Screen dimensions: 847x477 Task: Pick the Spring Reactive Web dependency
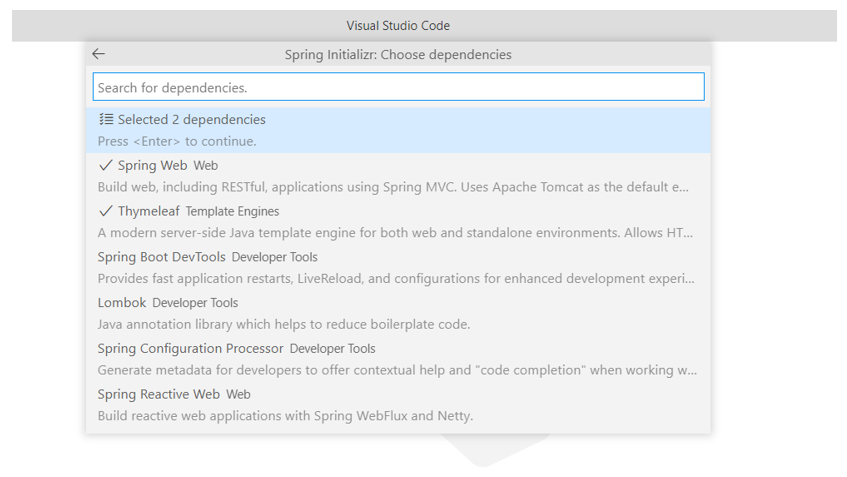coord(398,405)
